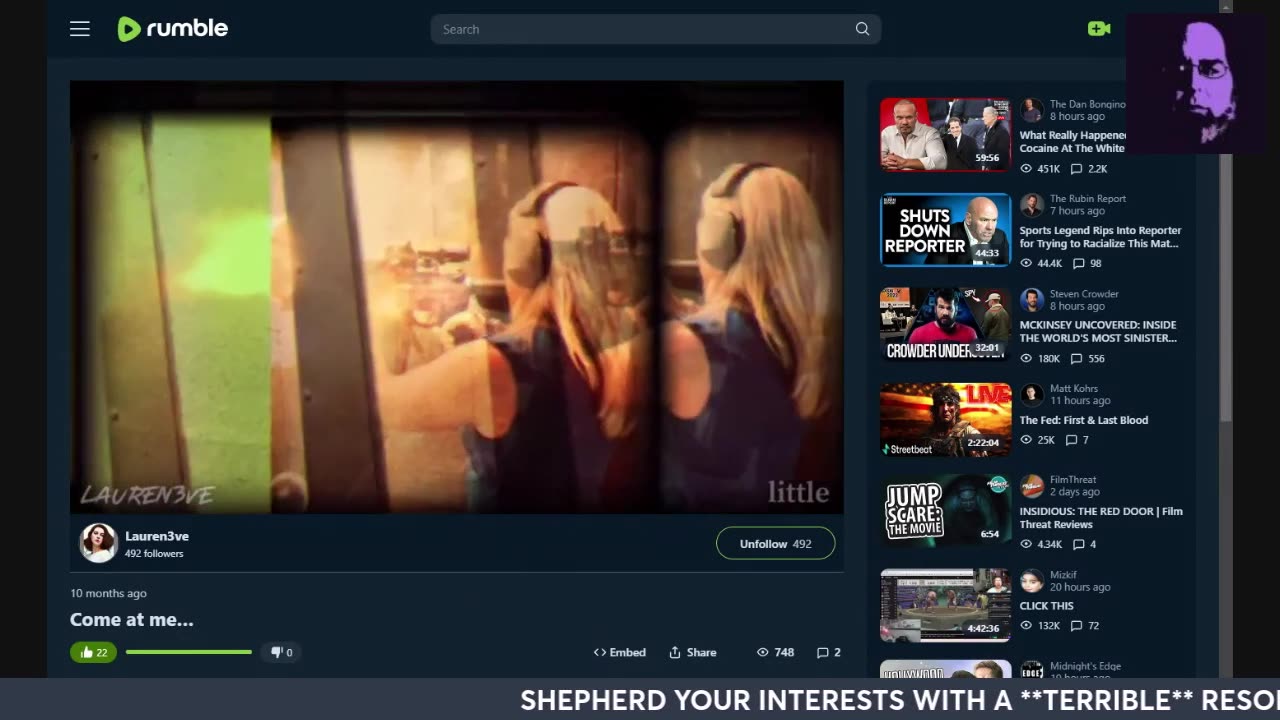
Task: Click comment icon with 98 comments
Action: [x=1079, y=264]
